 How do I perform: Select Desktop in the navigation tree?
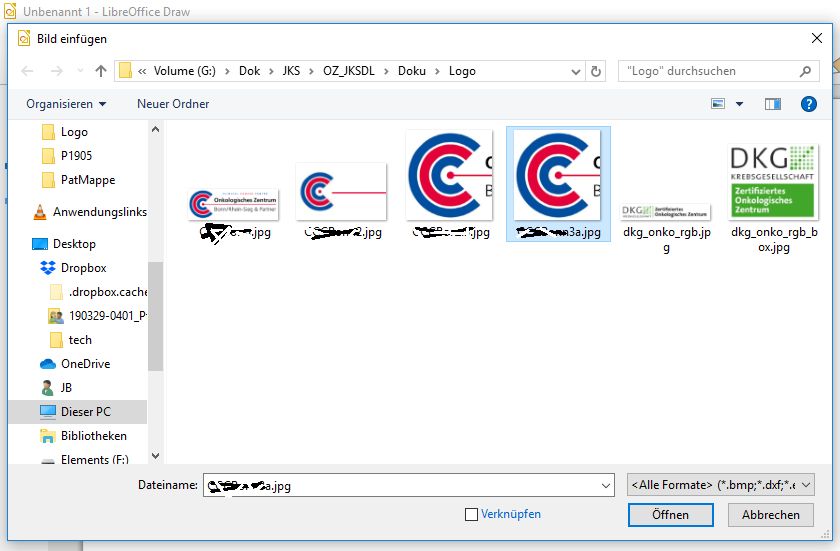64,244
